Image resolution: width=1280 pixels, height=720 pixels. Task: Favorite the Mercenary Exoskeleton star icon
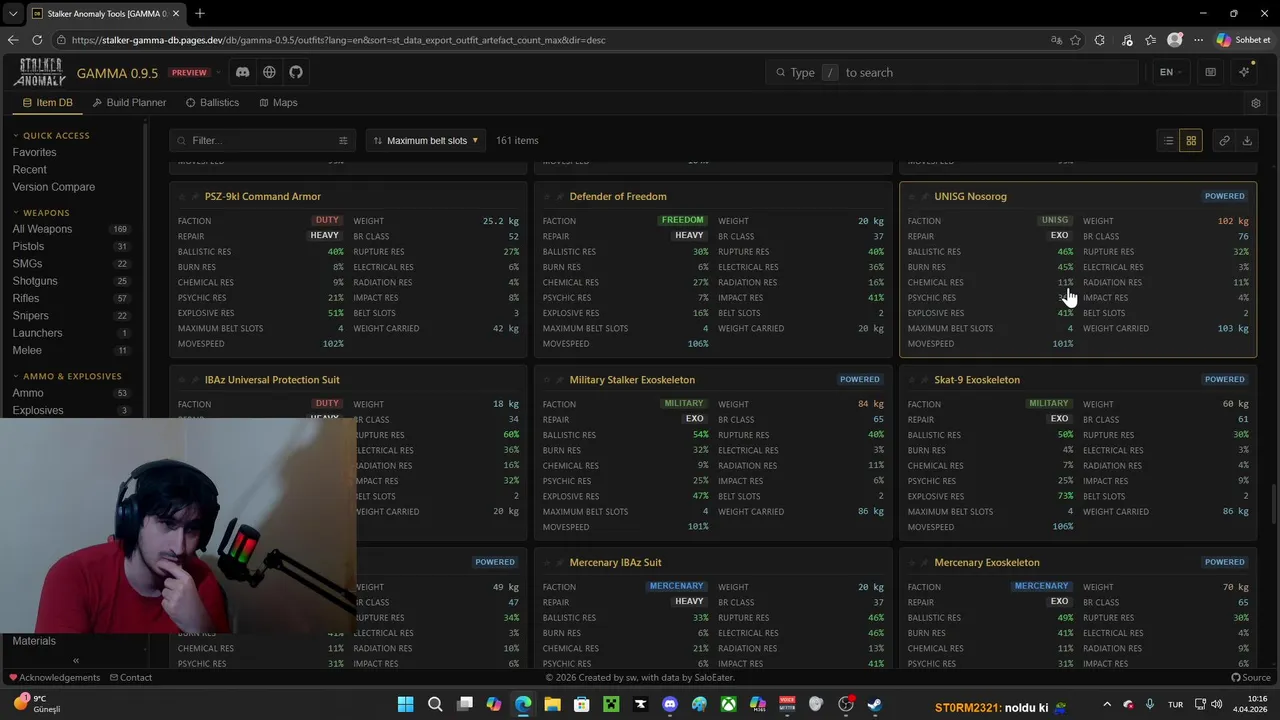tap(912, 563)
